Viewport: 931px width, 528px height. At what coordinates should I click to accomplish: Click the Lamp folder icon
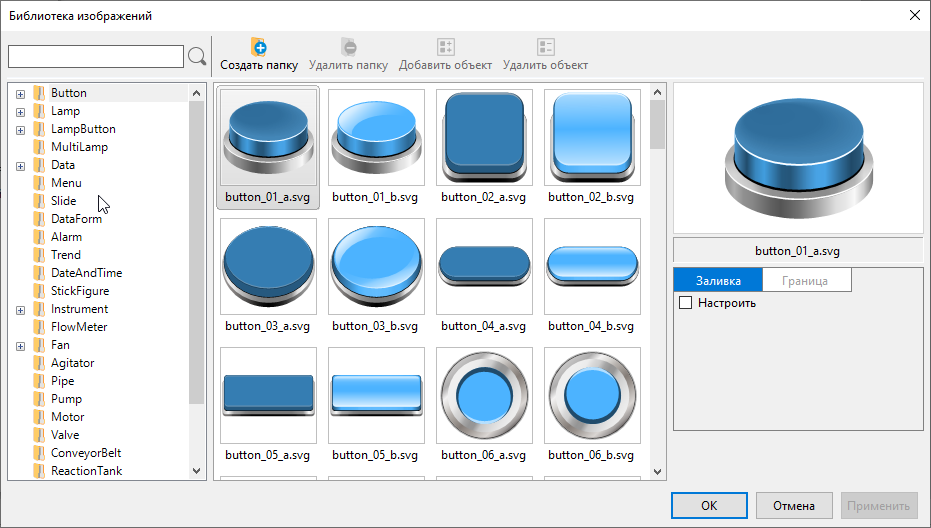pos(39,111)
